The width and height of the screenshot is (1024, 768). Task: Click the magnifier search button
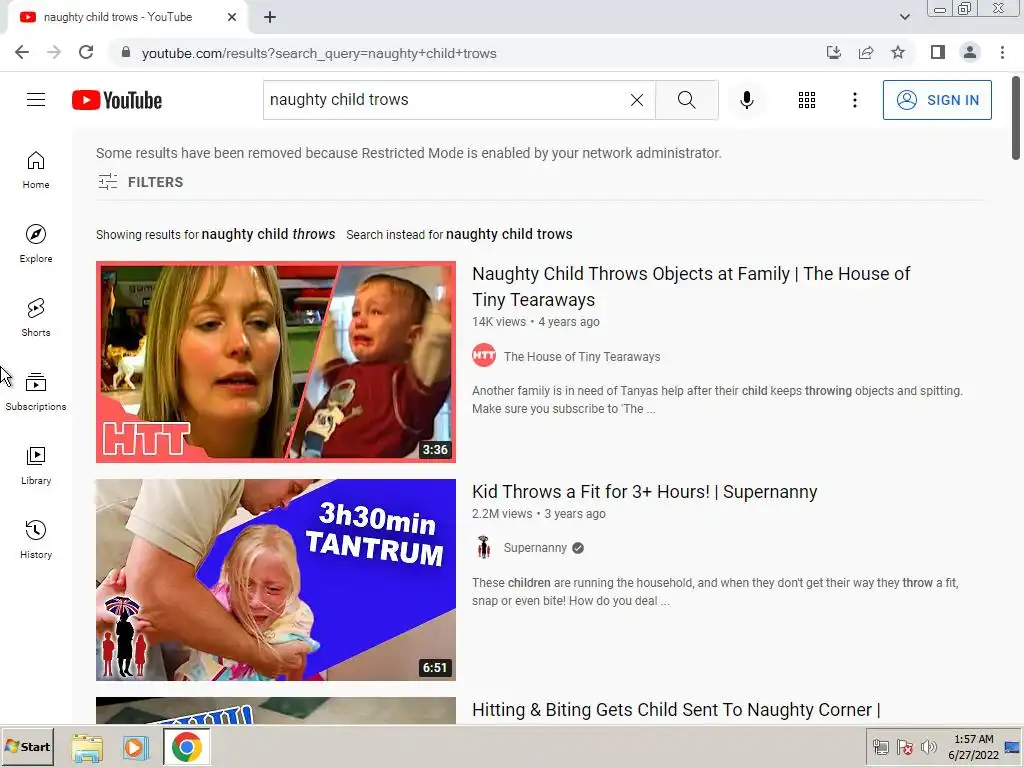[686, 100]
